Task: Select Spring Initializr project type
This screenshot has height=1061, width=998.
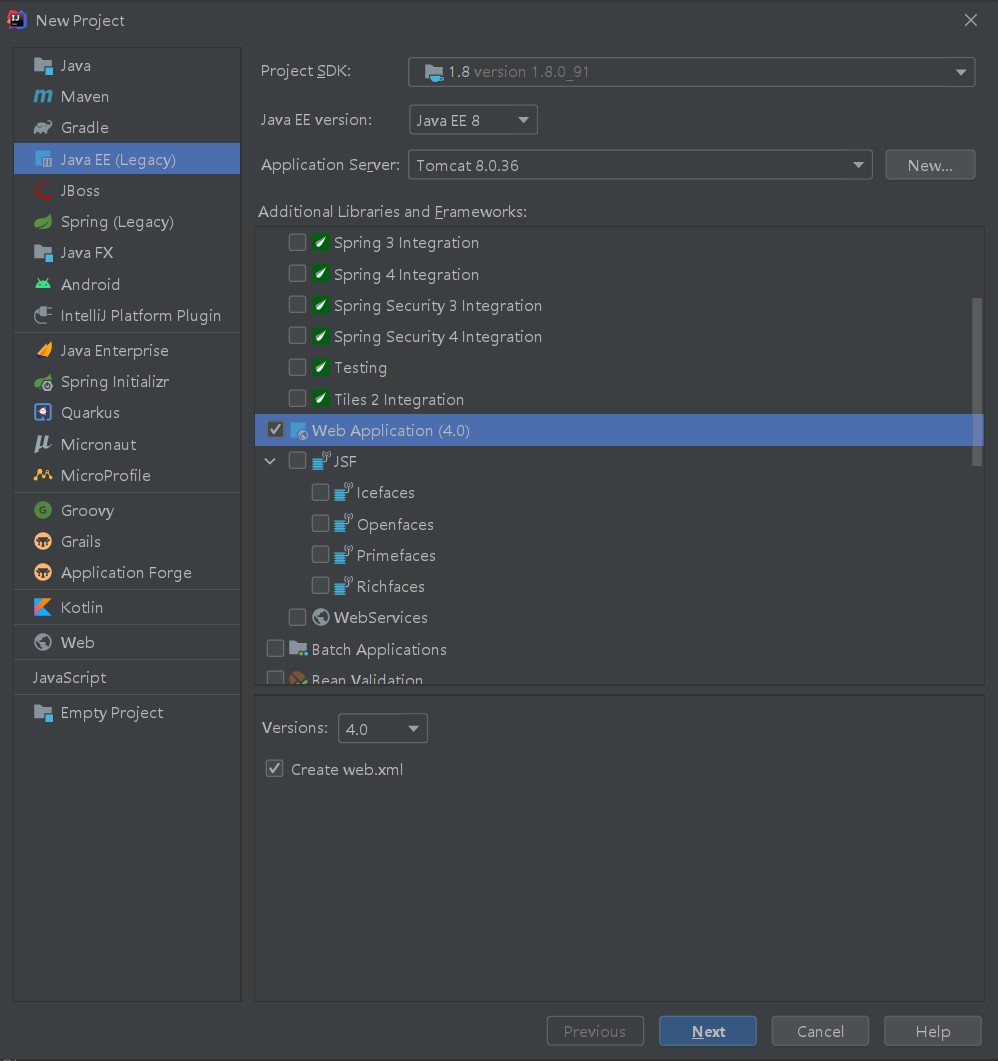Action: [114, 382]
